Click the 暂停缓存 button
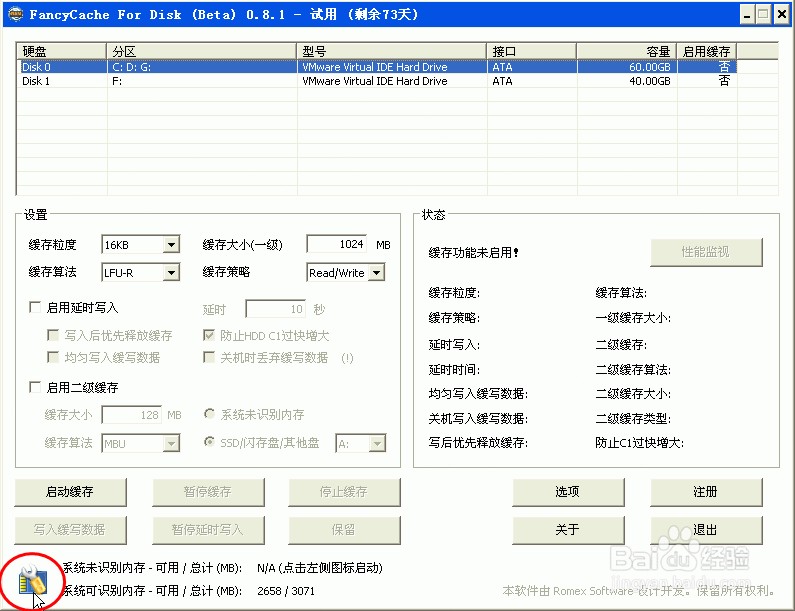Image resolution: width=795 pixels, height=611 pixels. [x=208, y=492]
